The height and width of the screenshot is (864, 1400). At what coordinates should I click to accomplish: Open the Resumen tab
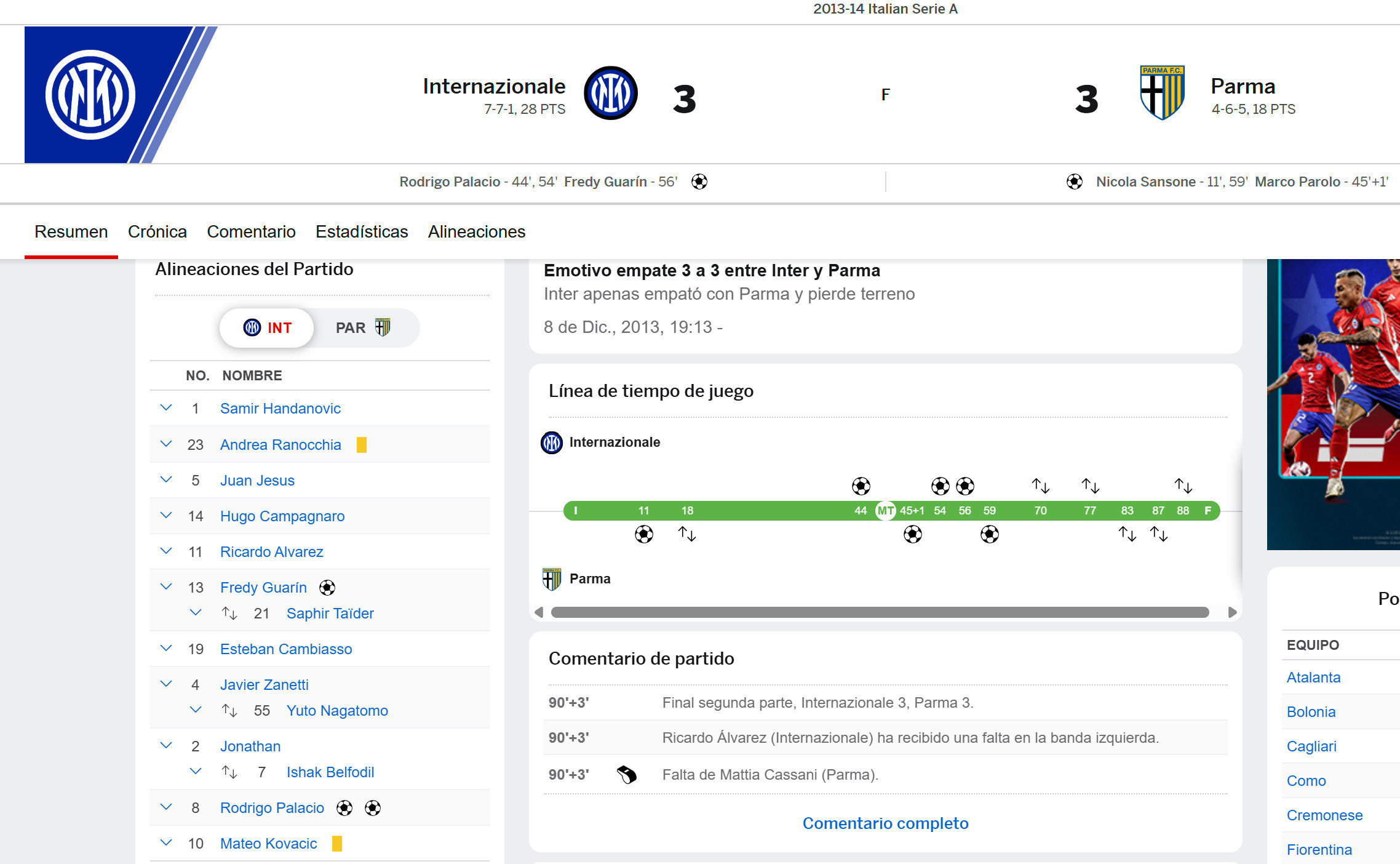tap(71, 232)
